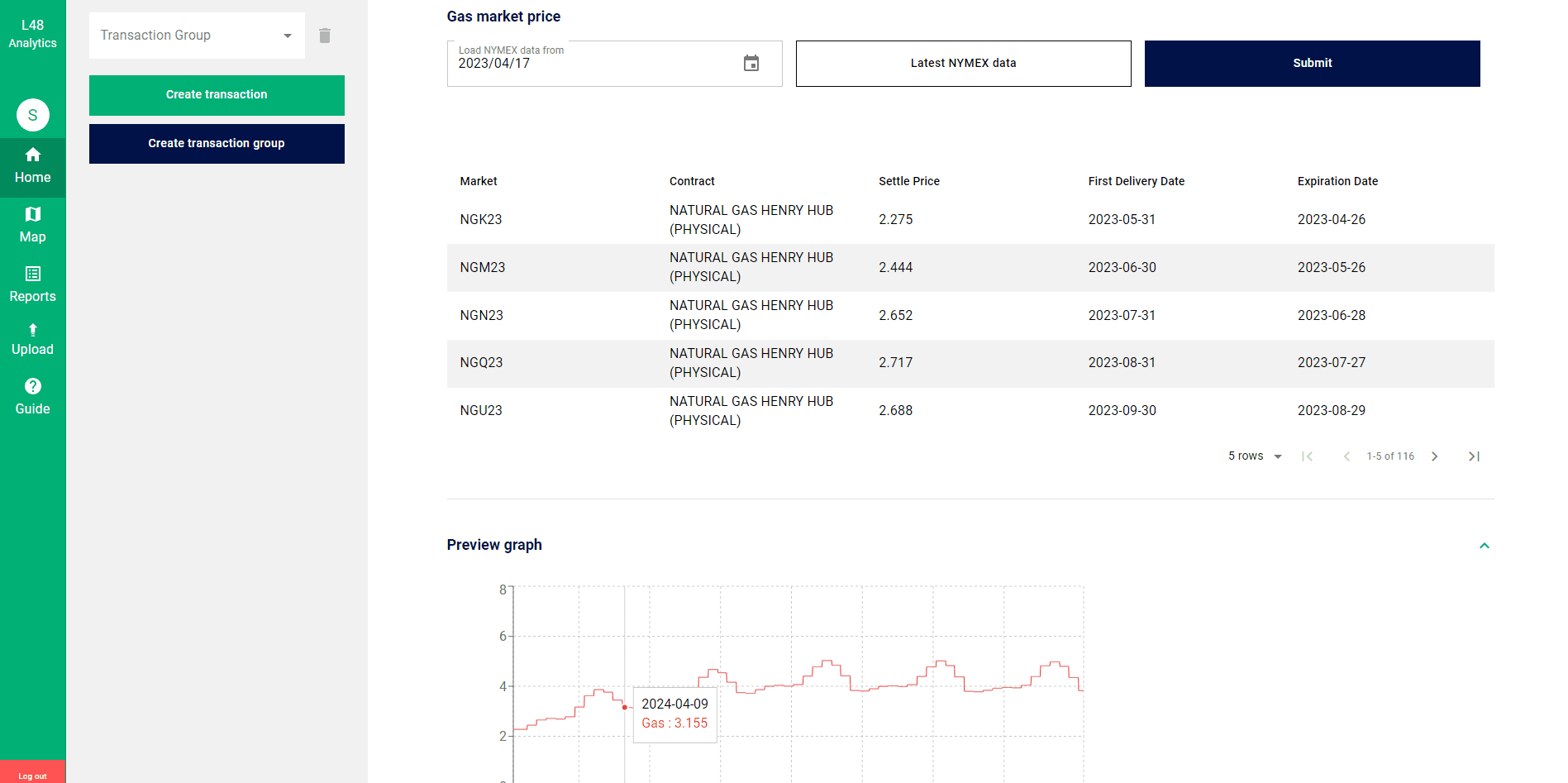This screenshot has width=1568, height=783.
Task: Go to previous page of table
Action: click(x=1346, y=456)
